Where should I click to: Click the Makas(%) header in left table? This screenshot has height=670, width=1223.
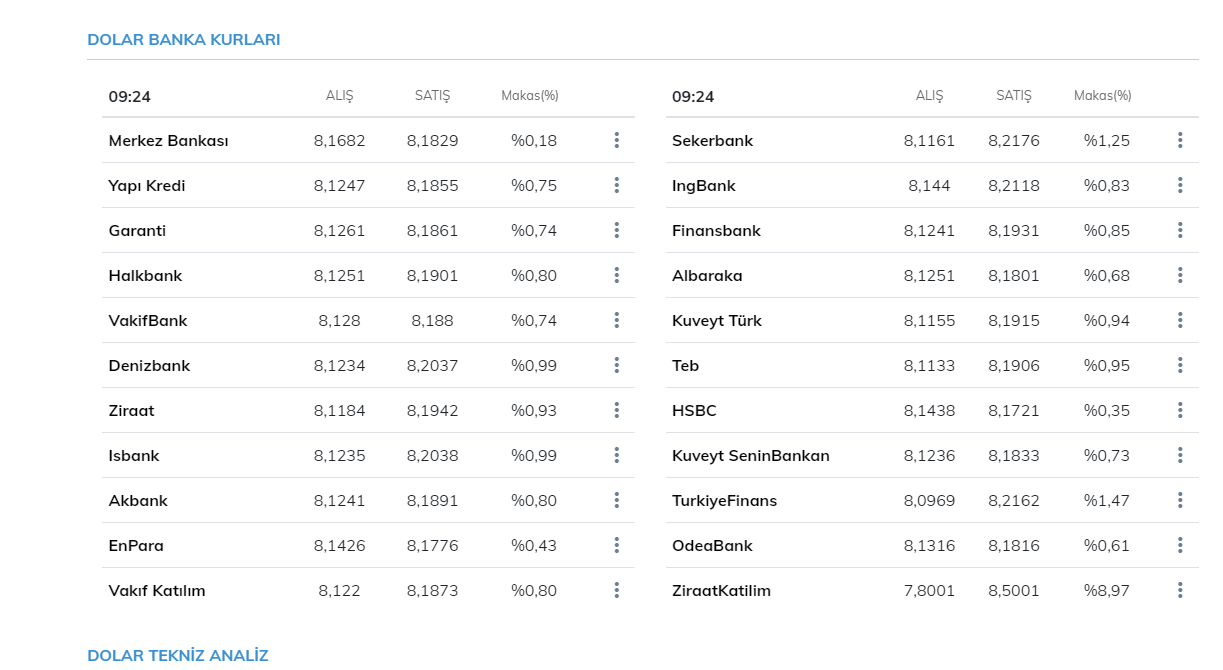[529, 96]
